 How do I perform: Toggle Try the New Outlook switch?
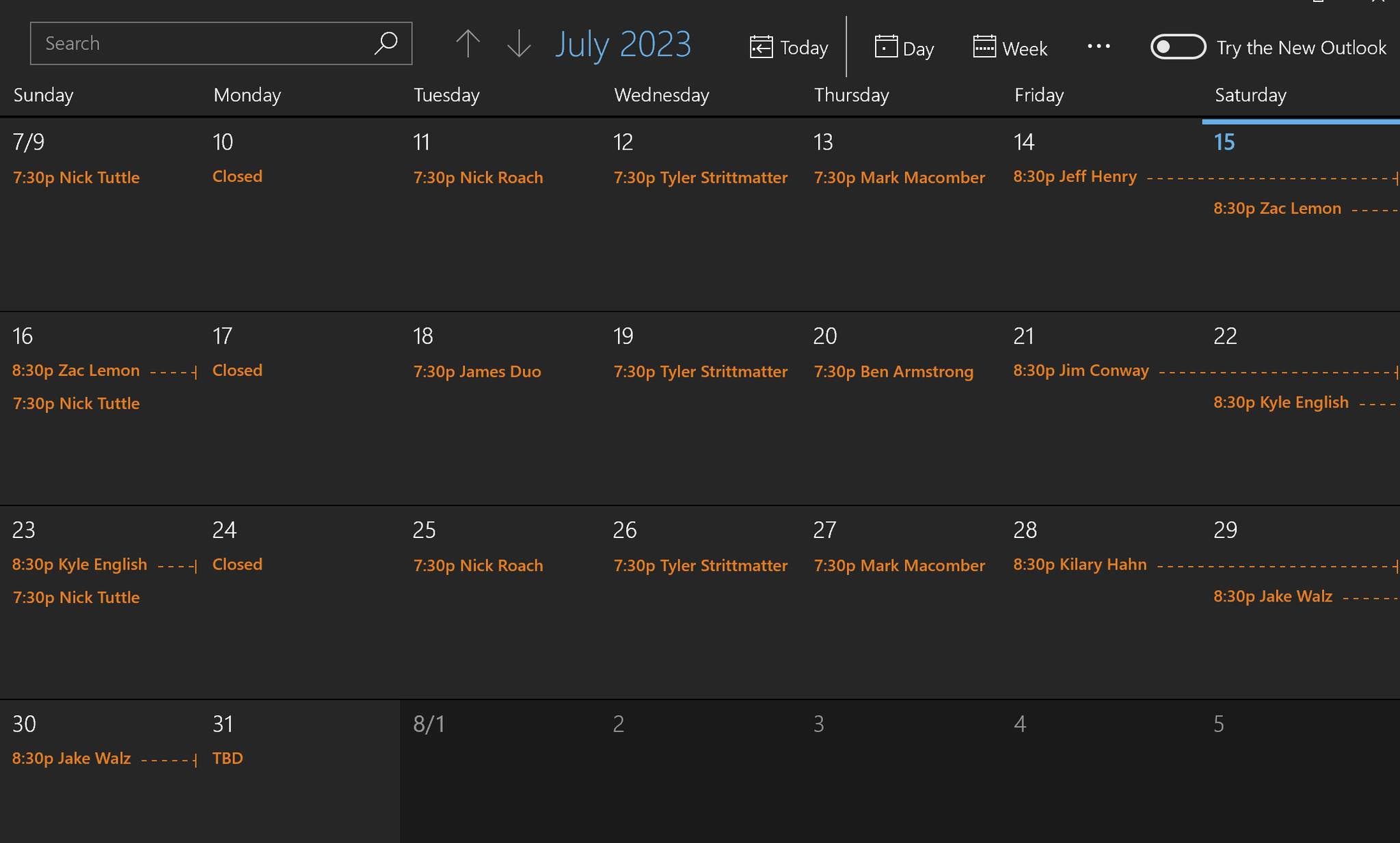pos(1178,47)
